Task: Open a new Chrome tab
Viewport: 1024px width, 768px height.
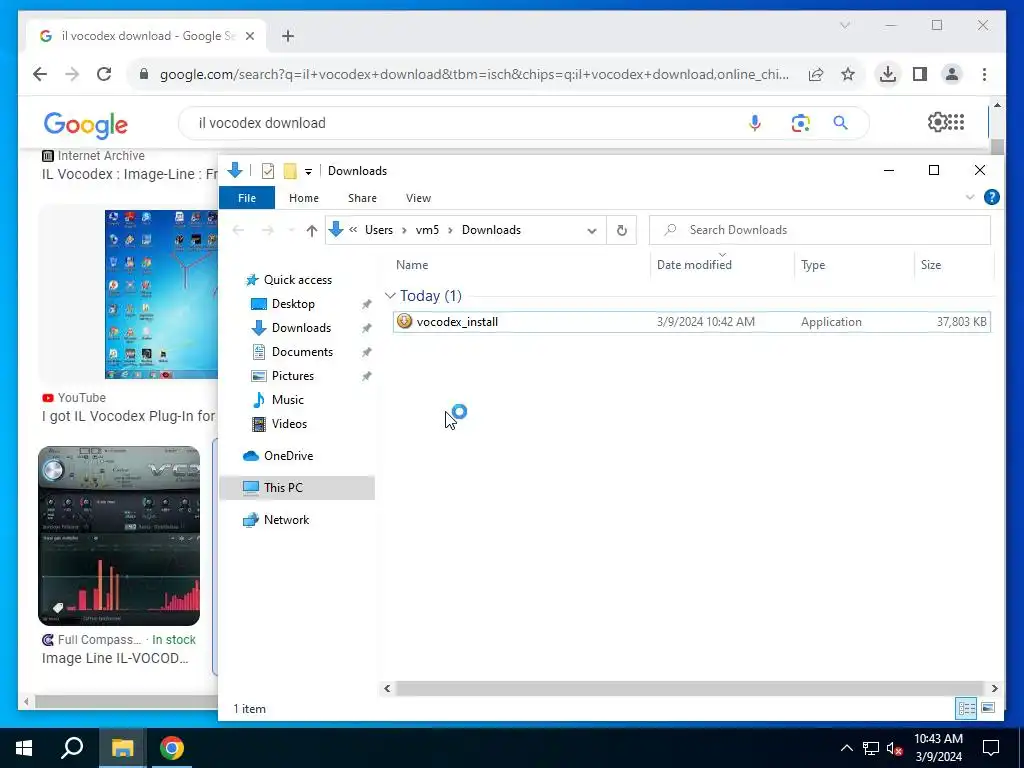Action: click(288, 36)
